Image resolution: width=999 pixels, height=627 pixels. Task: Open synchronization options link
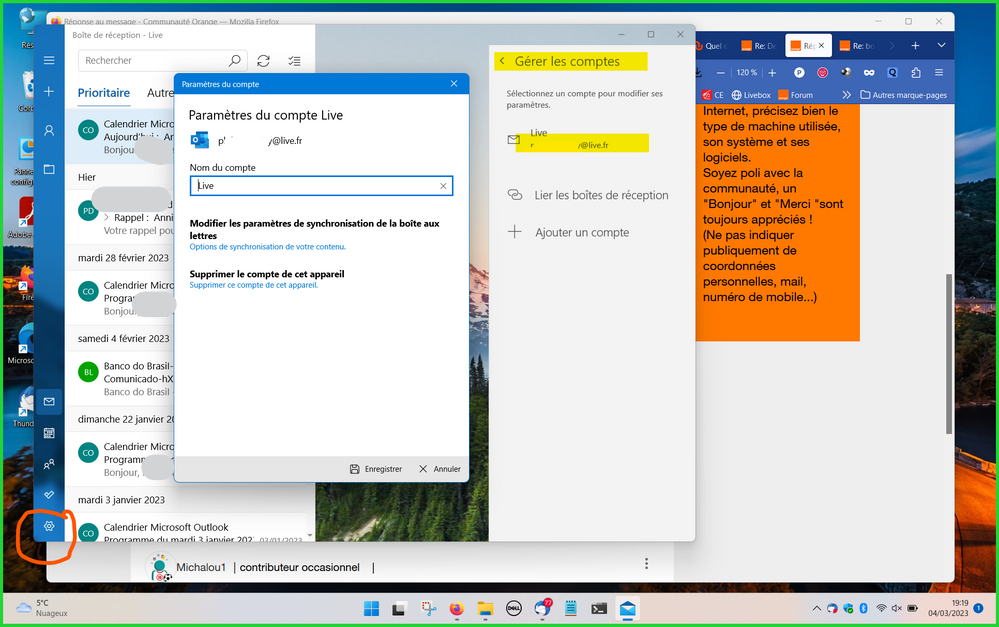[268, 247]
